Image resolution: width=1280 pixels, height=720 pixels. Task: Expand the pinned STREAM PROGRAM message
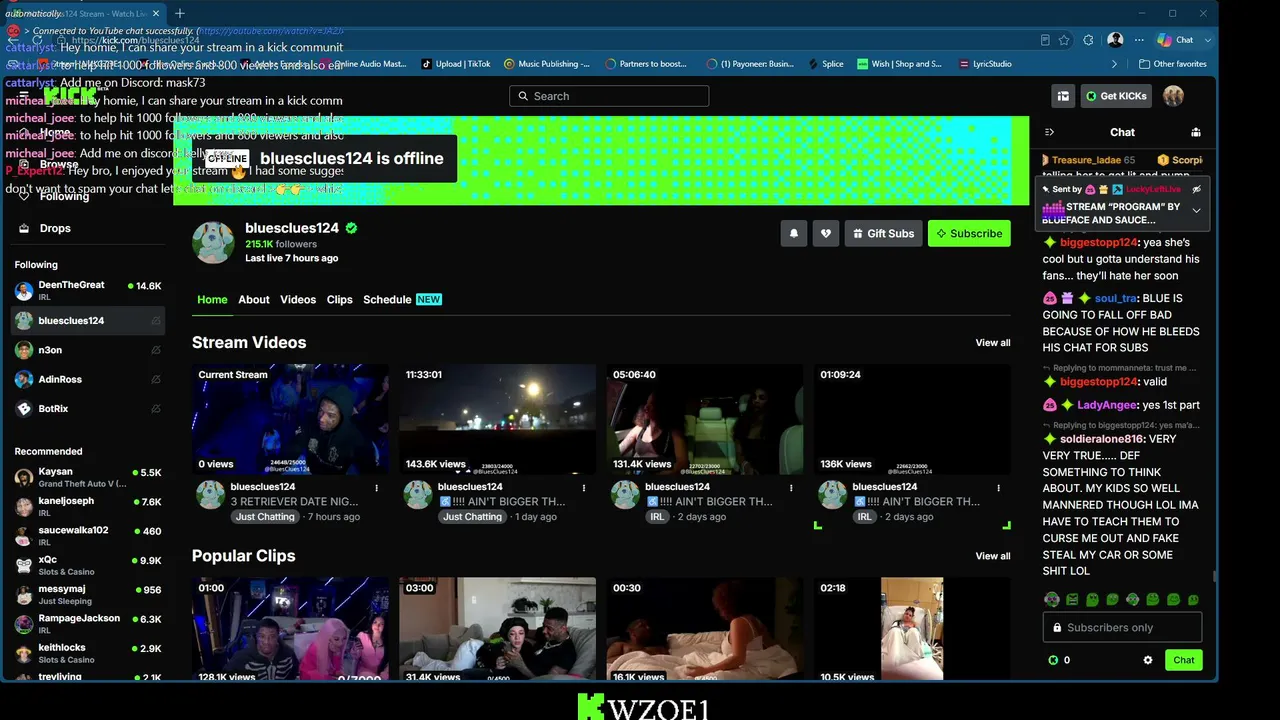pos(1196,211)
